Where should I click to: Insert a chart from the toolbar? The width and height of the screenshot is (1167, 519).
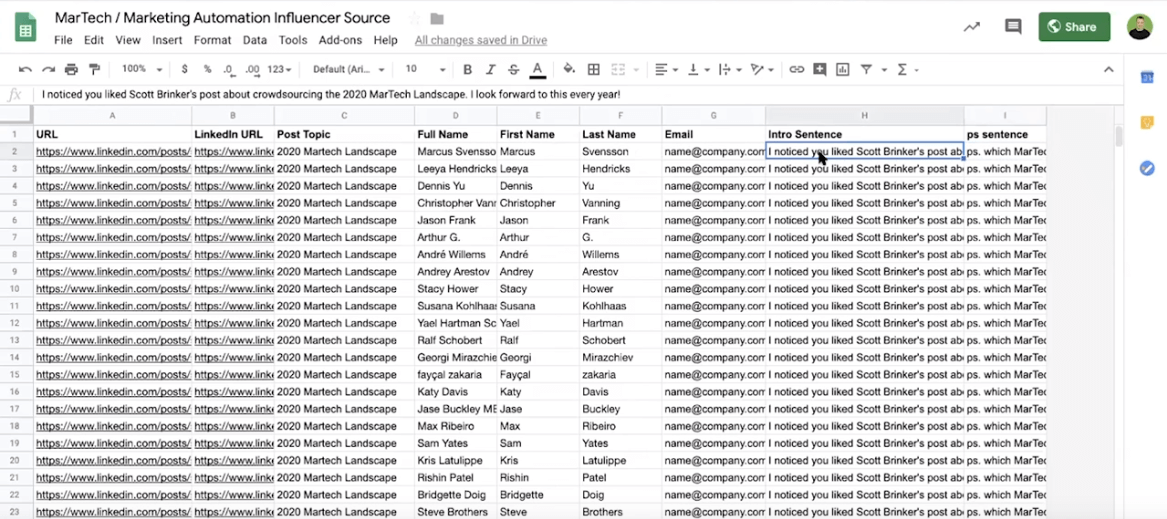(843, 70)
